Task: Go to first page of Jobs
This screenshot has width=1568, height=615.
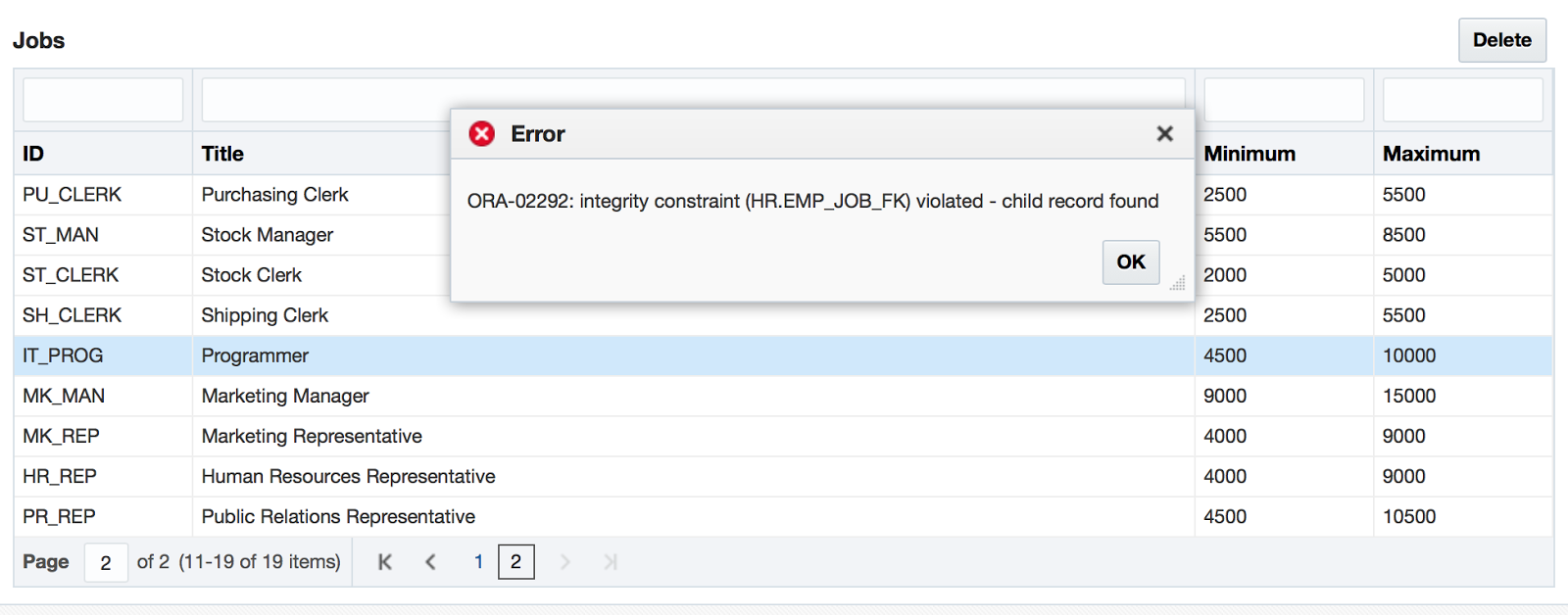Action: [385, 562]
